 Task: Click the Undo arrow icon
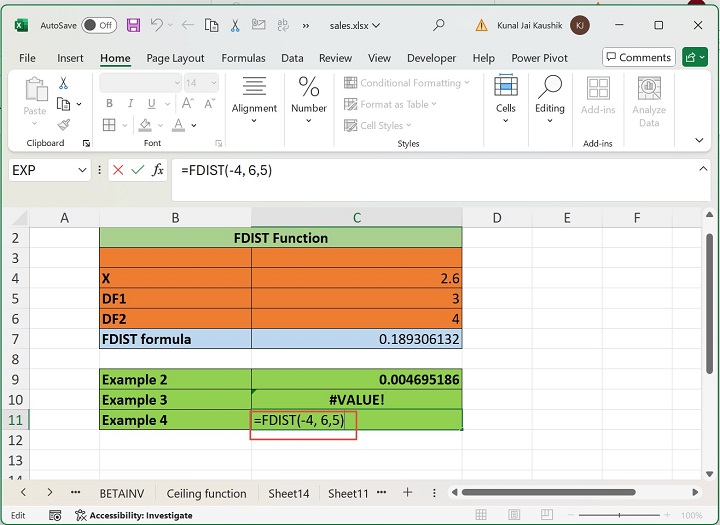tap(157, 25)
